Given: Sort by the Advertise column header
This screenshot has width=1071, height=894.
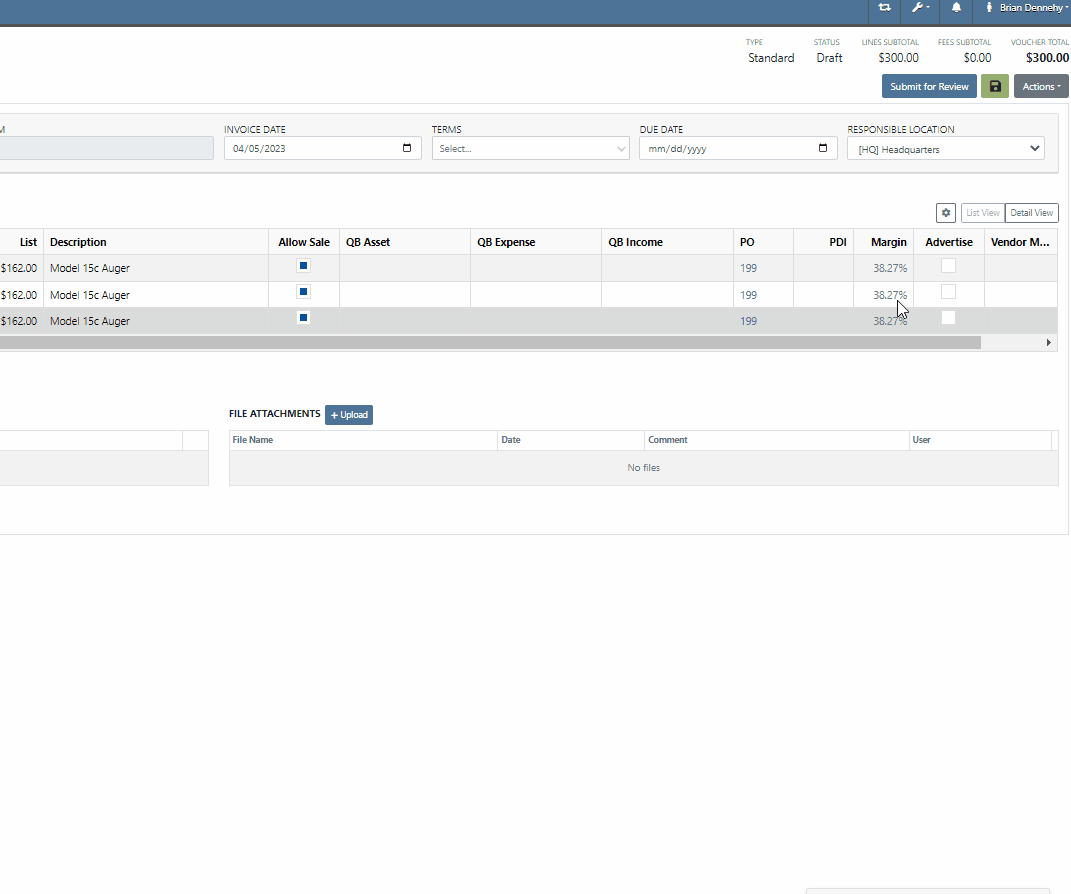Looking at the screenshot, I should pos(949,242).
